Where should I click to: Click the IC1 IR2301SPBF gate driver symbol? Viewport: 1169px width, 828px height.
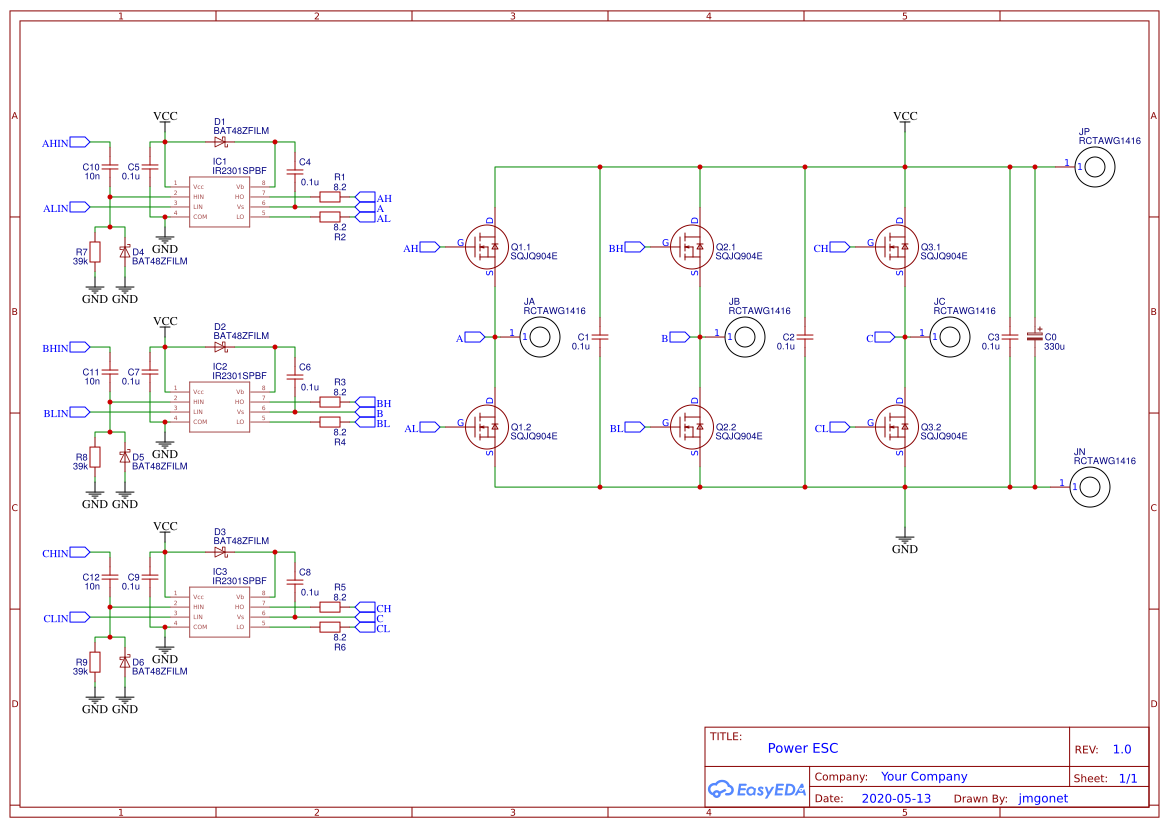[x=219, y=200]
